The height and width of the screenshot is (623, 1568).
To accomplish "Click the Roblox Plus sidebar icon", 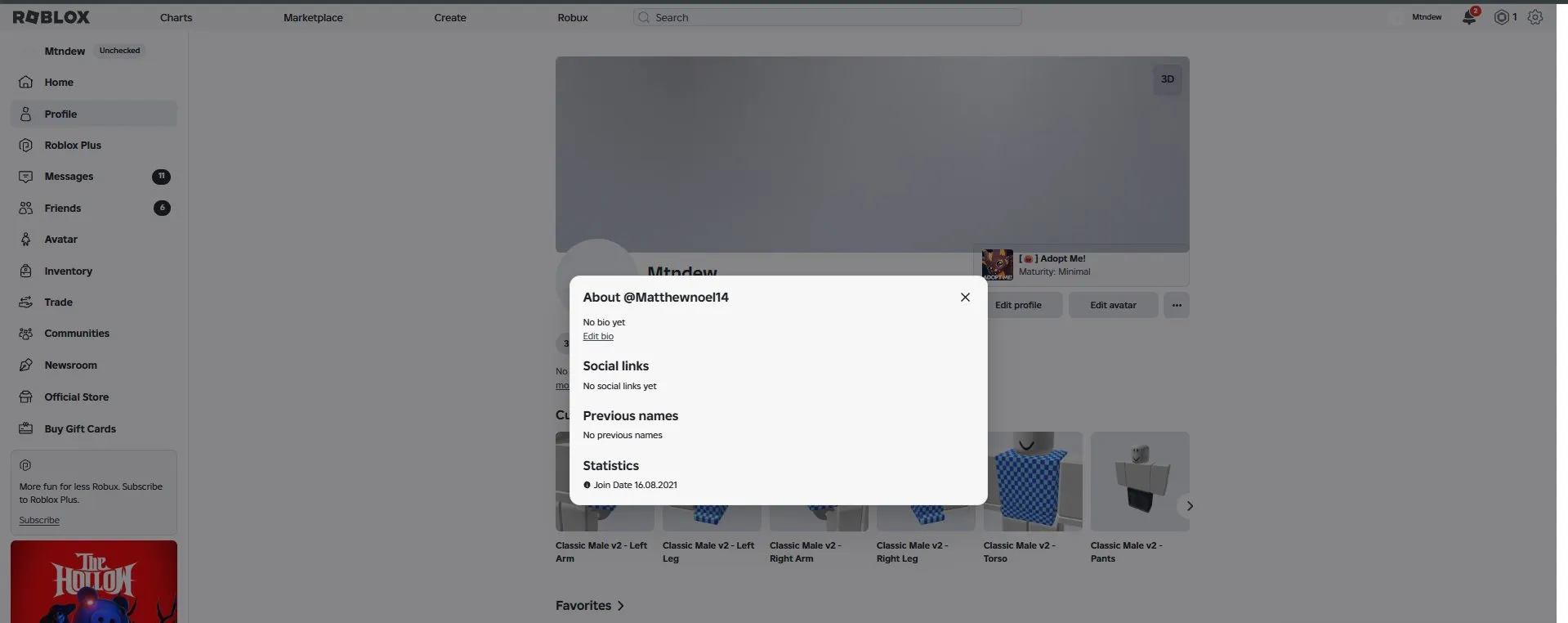I will point(26,146).
